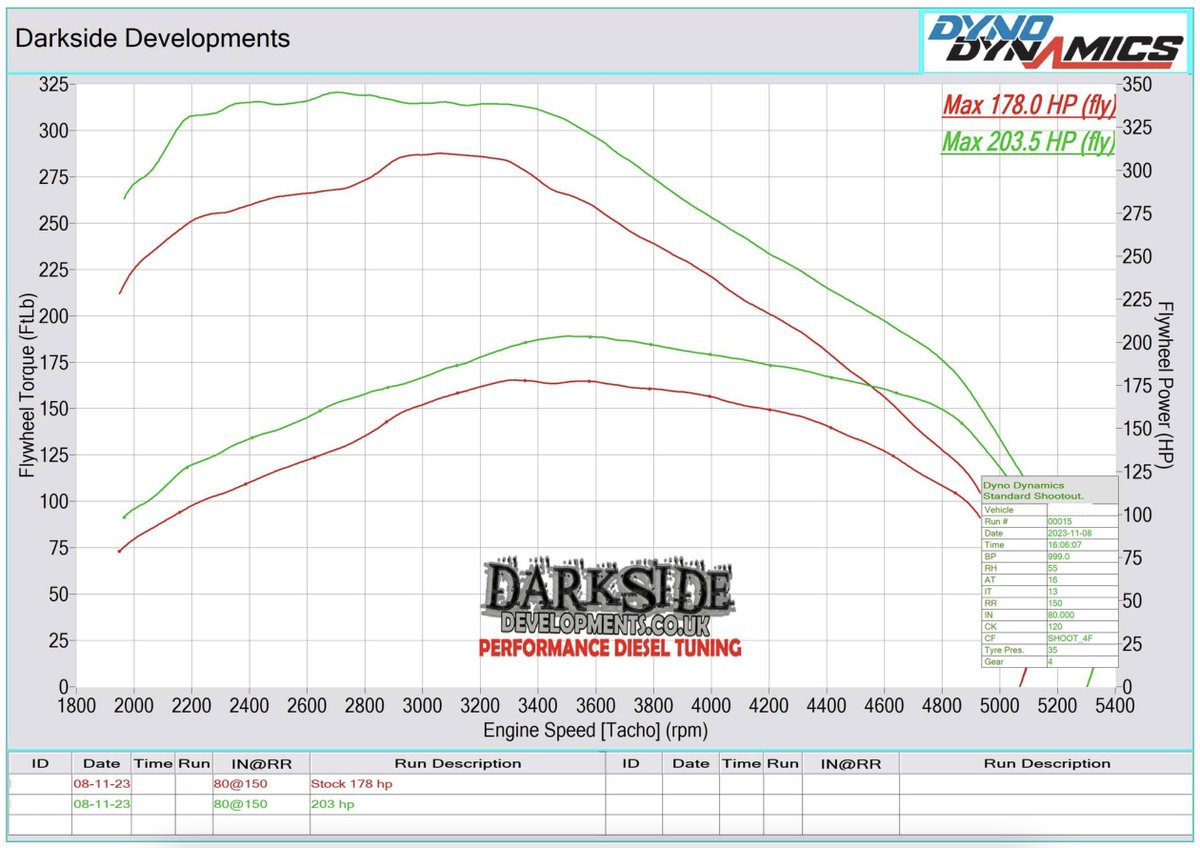Select the 'Stock 178 hp' run description
Screen dimensions: 1200x848
point(352,783)
